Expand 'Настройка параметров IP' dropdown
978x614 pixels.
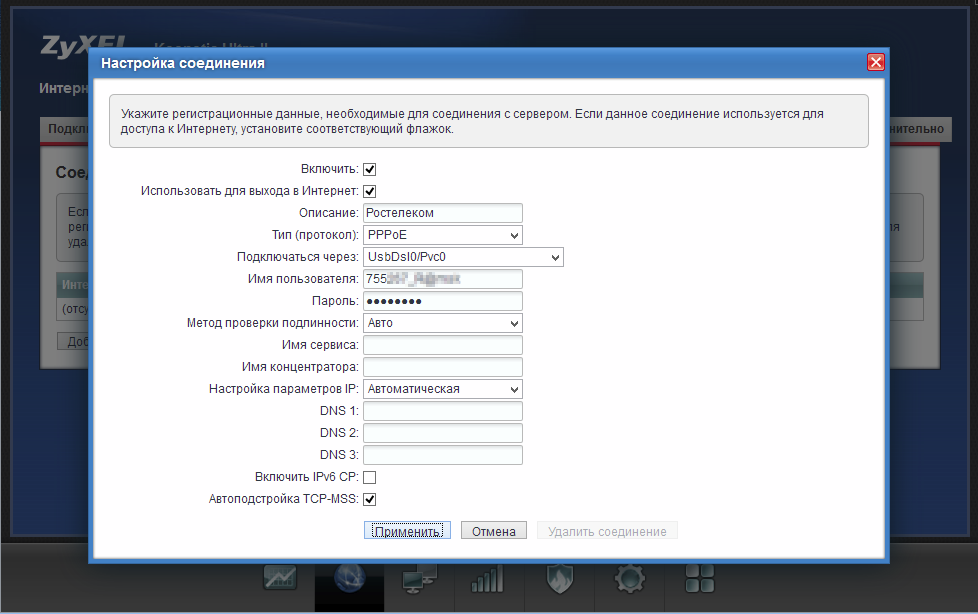442,389
